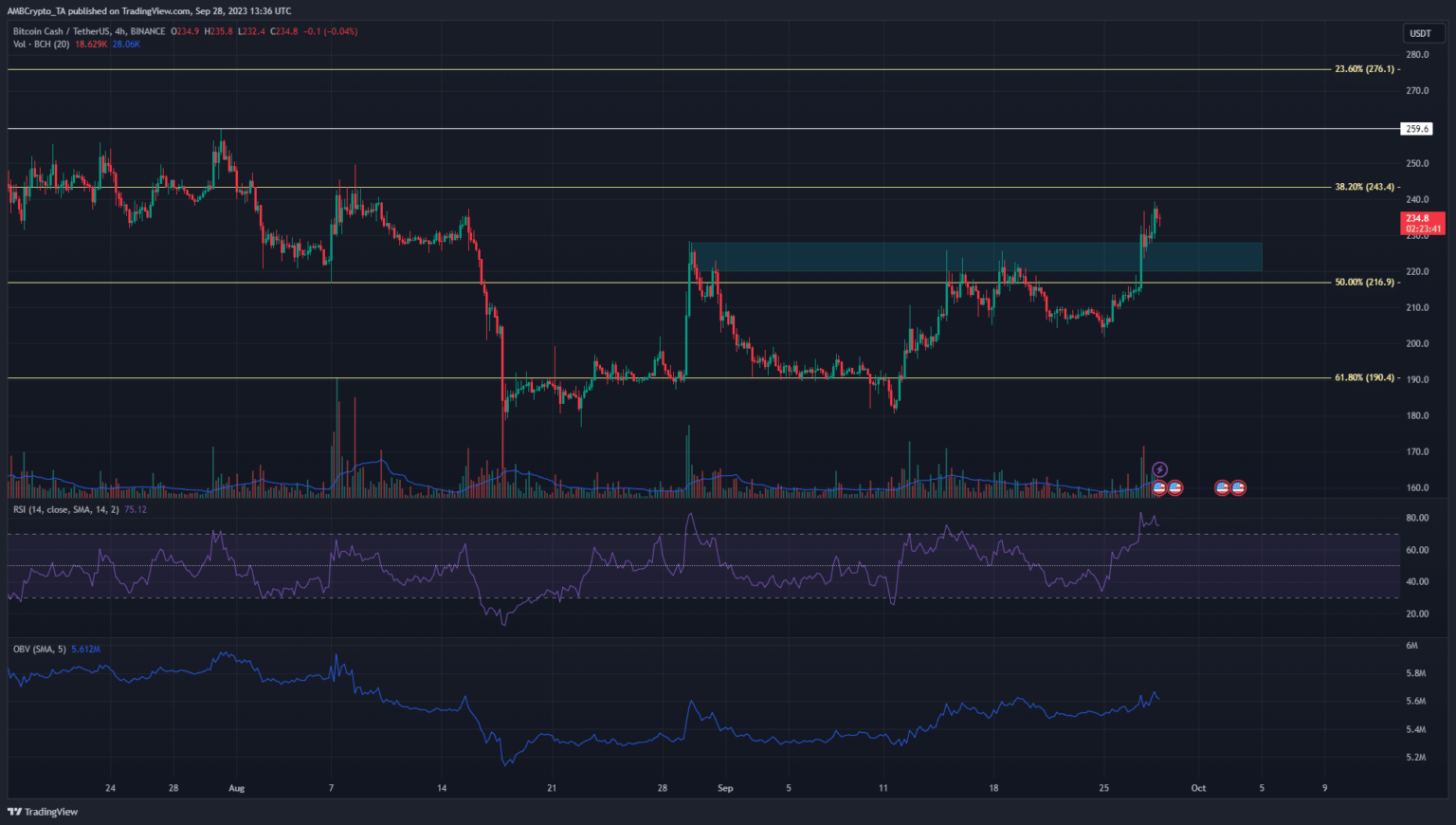Click the 38.20% (243.4) Fibonacci level label
This screenshot has width=1456, height=825.
pyautogui.click(x=1364, y=187)
